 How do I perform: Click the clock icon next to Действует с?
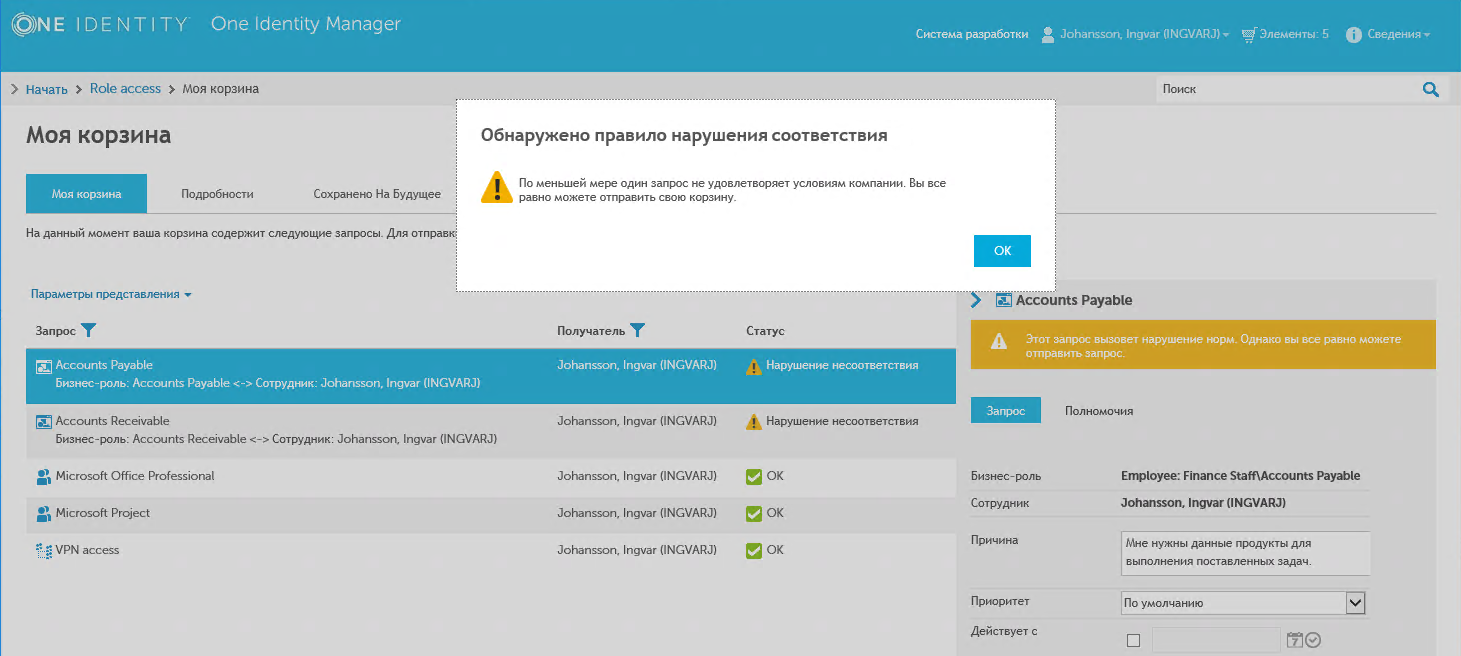1313,640
